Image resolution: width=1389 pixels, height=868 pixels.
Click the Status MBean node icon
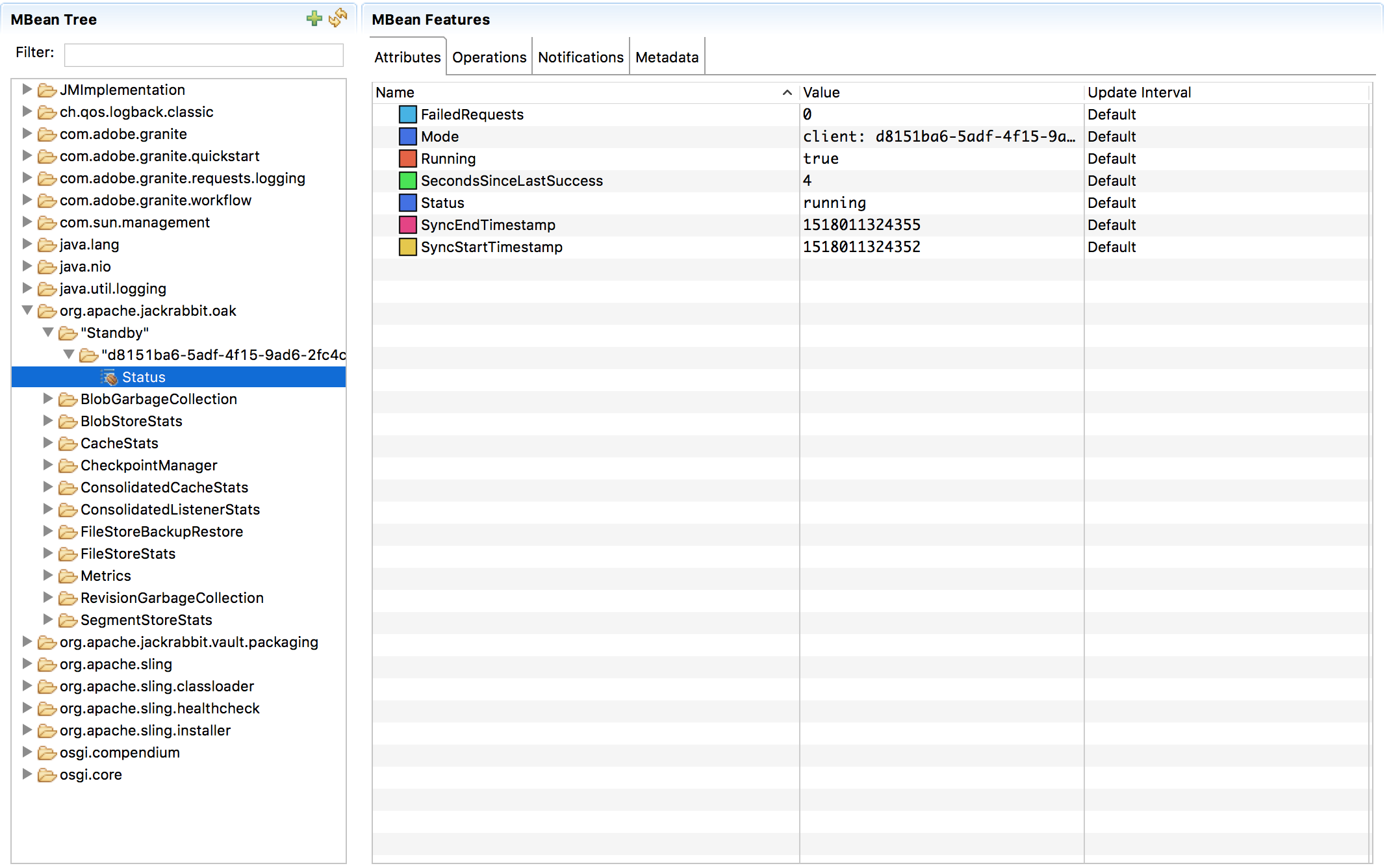click(109, 377)
